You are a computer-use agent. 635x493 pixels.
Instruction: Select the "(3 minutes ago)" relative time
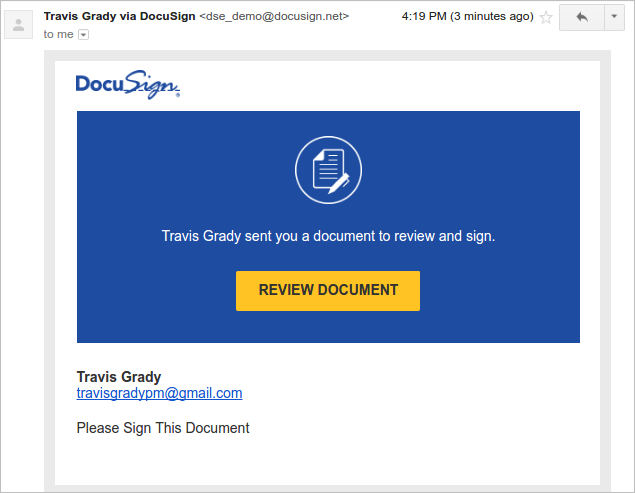492,16
